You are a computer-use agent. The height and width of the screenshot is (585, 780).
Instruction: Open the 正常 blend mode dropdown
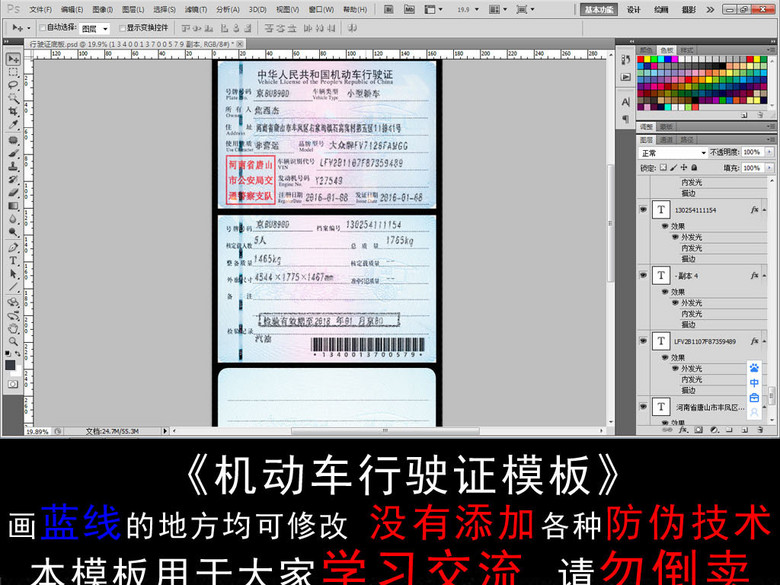click(673, 153)
